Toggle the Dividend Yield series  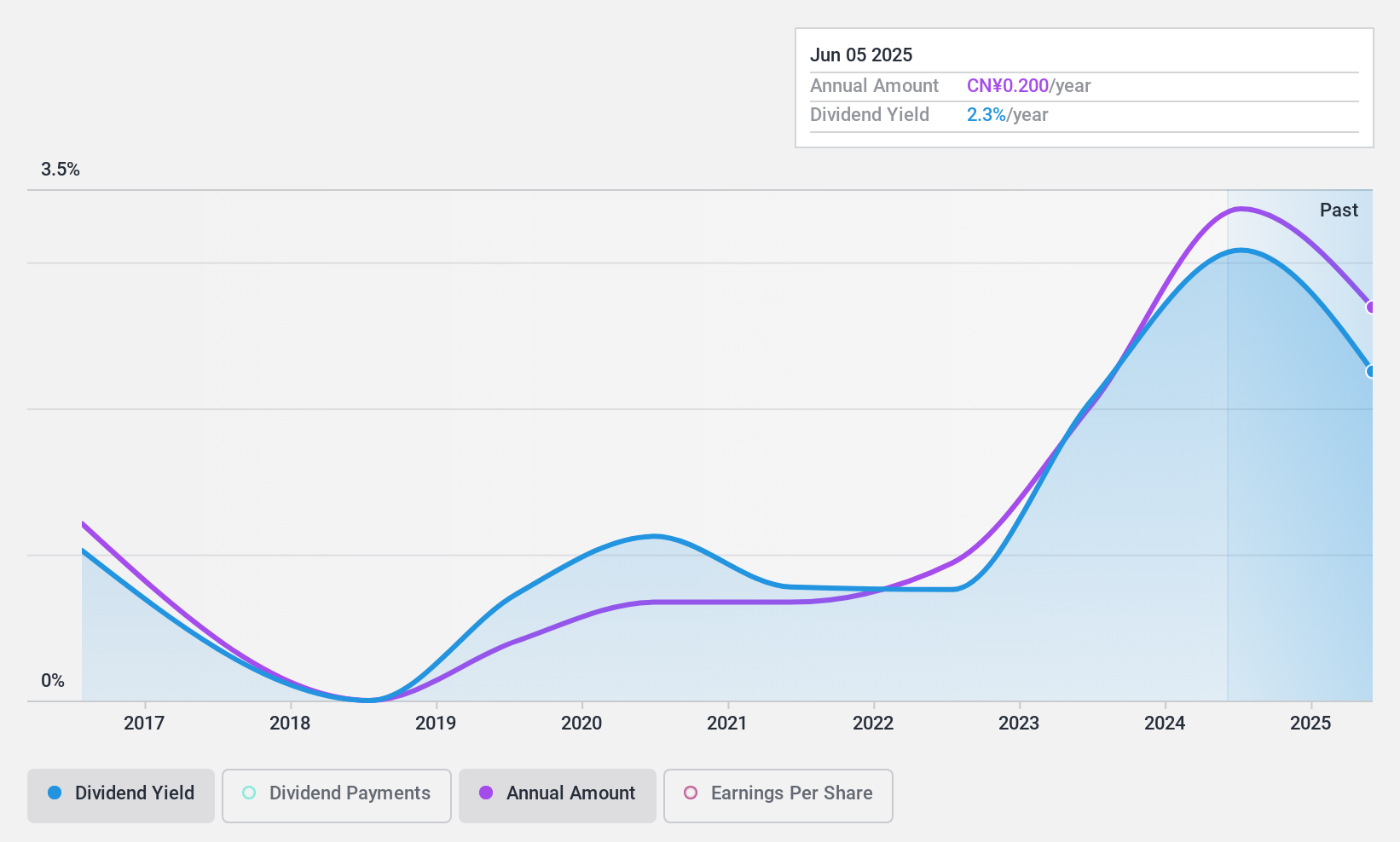point(121,795)
